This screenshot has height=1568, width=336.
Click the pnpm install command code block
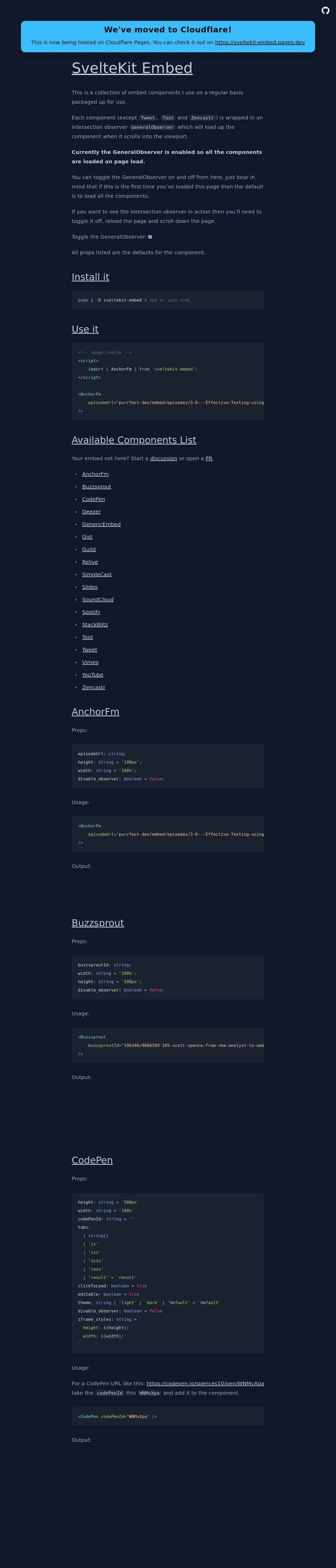tap(168, 300)
